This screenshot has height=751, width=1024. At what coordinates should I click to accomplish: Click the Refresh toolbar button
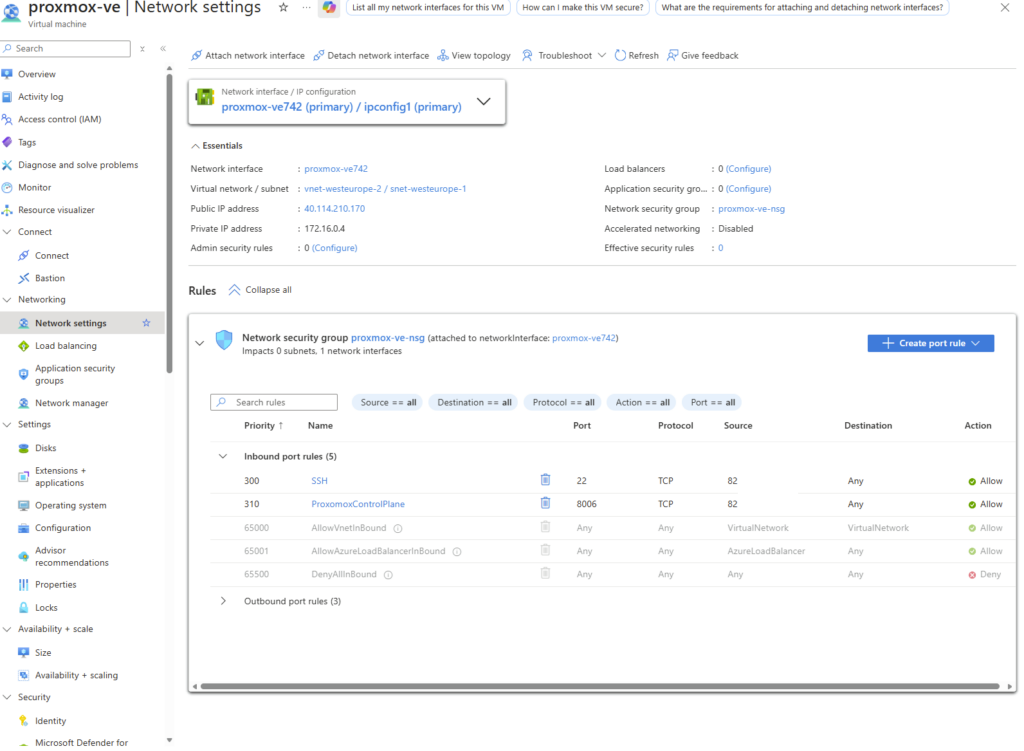pyautogui.click(x=637, y=56)
